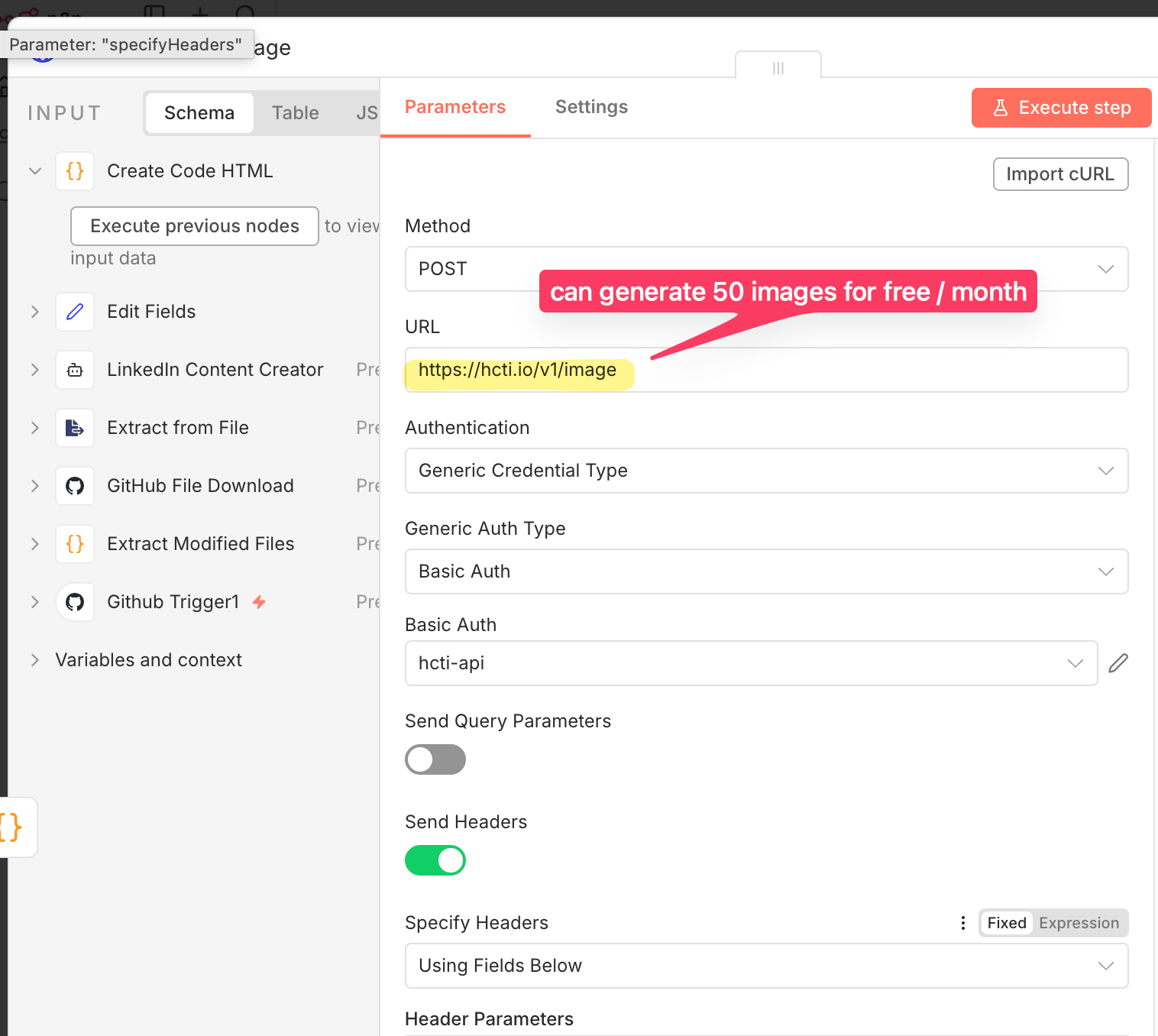Click the Execute step button
Viewport: 1158px width, 1036px height.
pyautogui.click(x=1060, y=108)
